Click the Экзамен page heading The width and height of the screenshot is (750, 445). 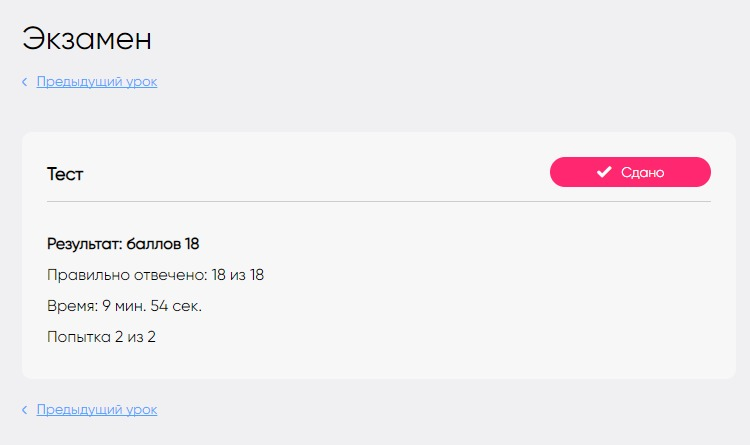click(87, 40)
